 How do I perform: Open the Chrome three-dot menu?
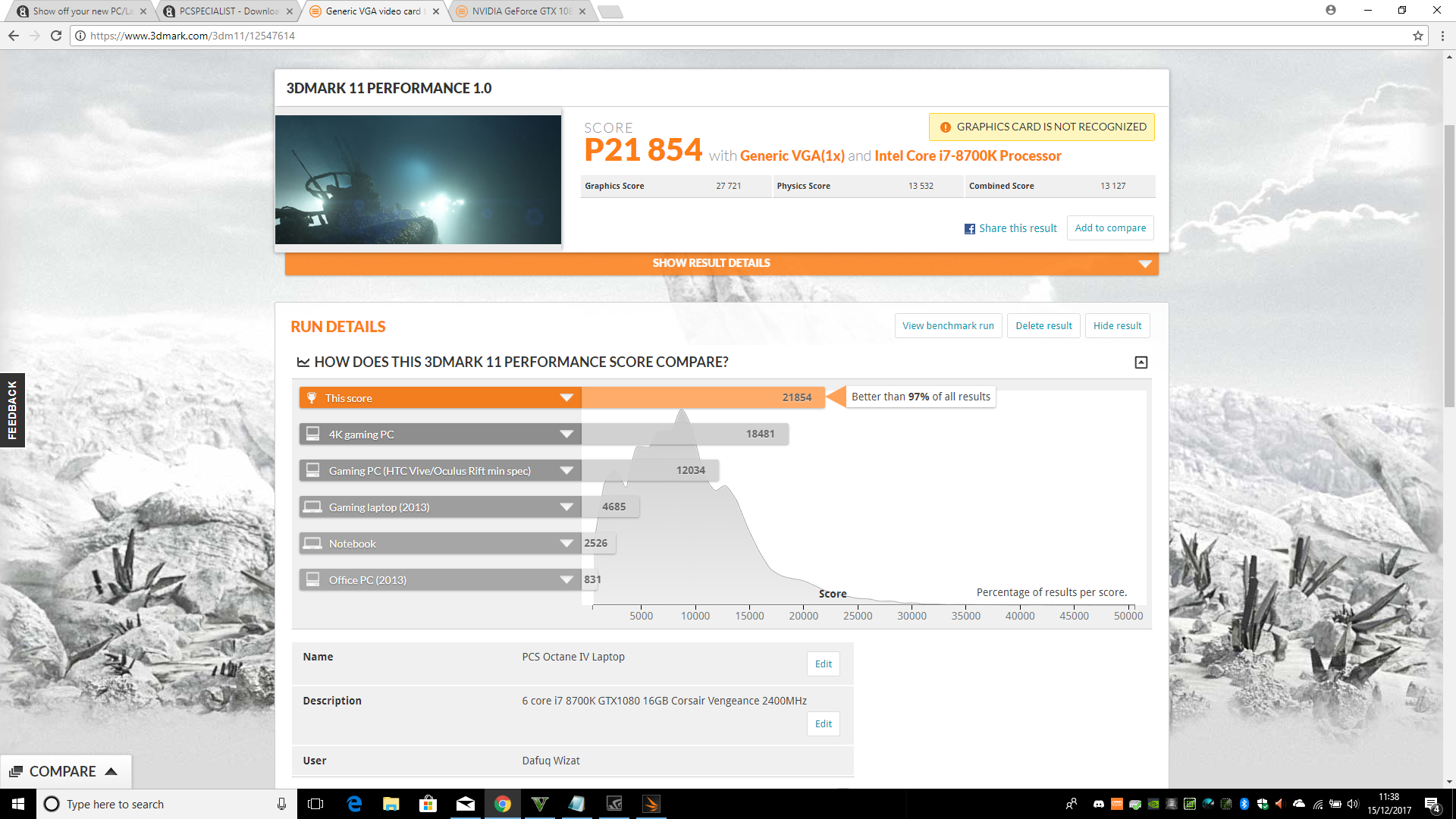(x=1443, y=36)
